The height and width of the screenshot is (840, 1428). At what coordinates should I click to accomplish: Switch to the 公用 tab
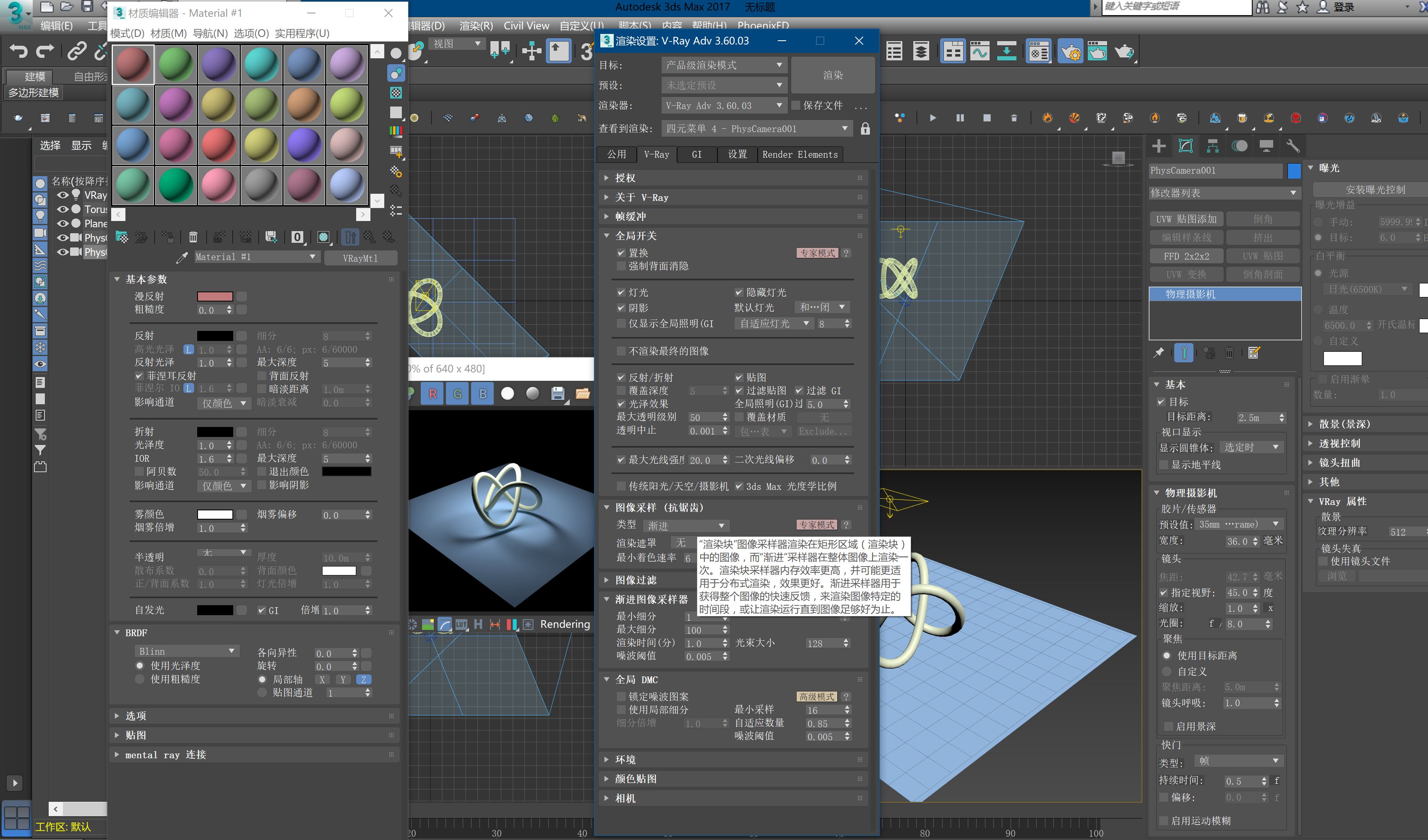617,154
